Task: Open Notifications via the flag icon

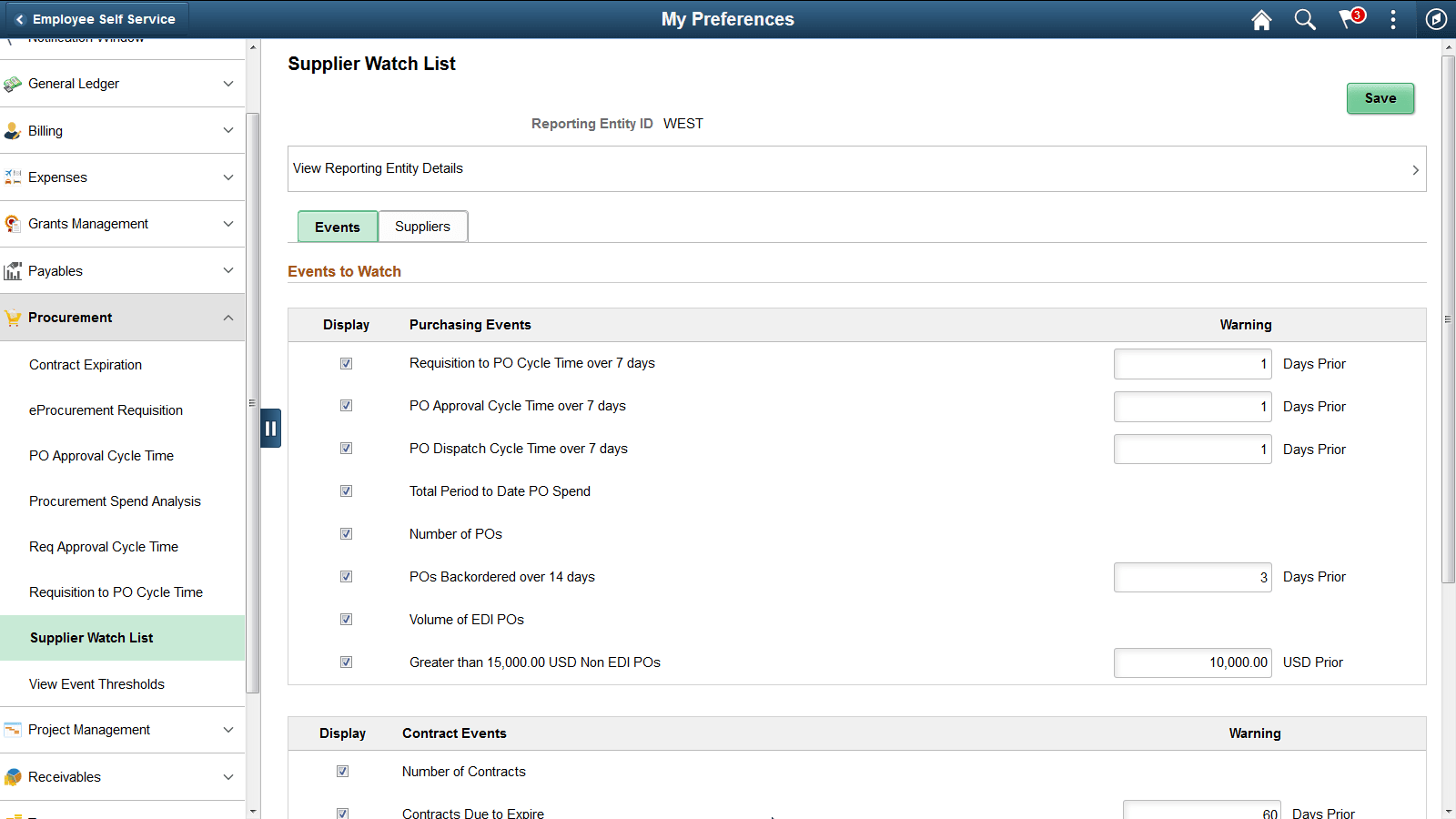Action: point(1349,19)
